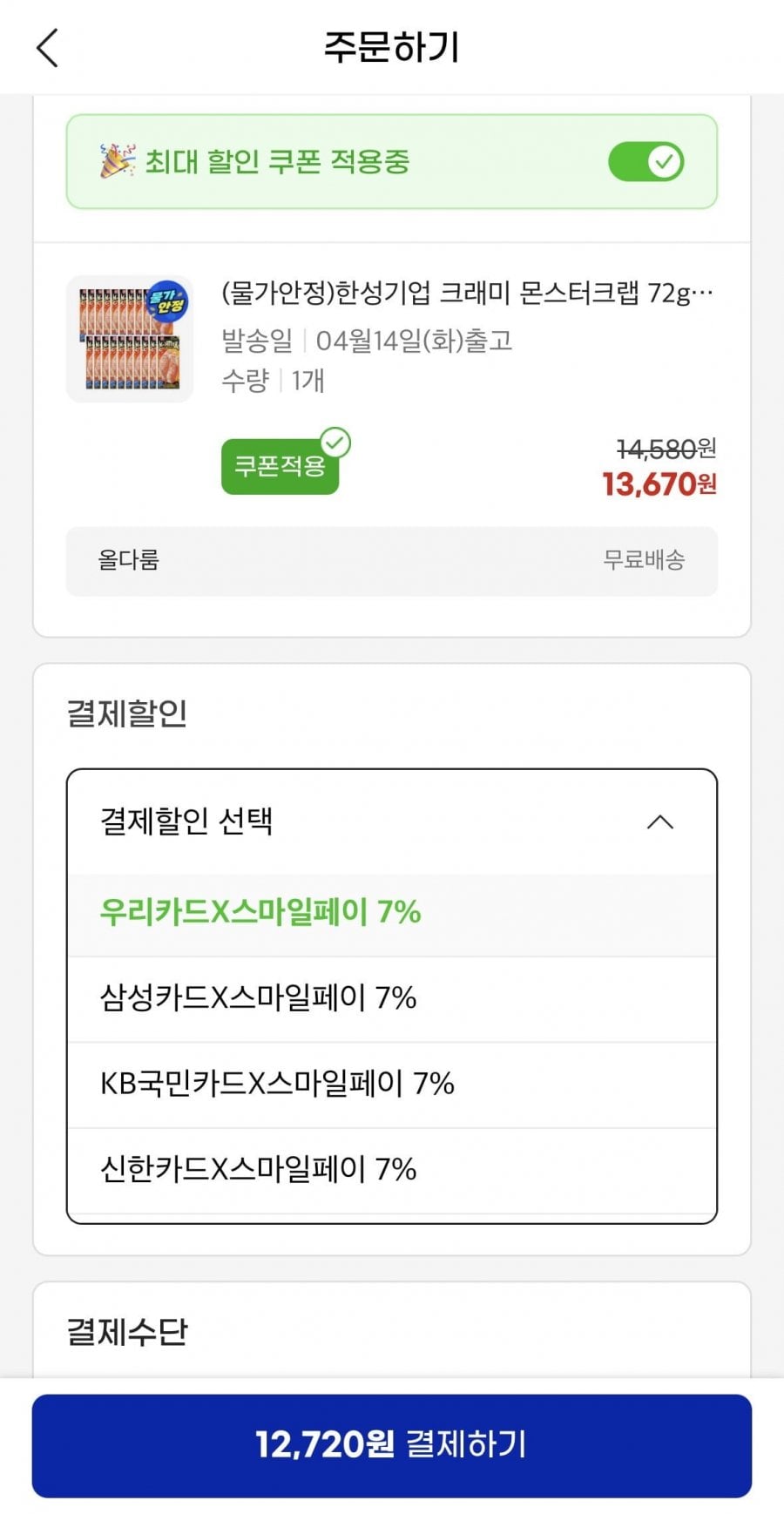Click the 무료배송 shipping label
The height and width of the screenshot is (1514, 784).
(x=644, y=560)
